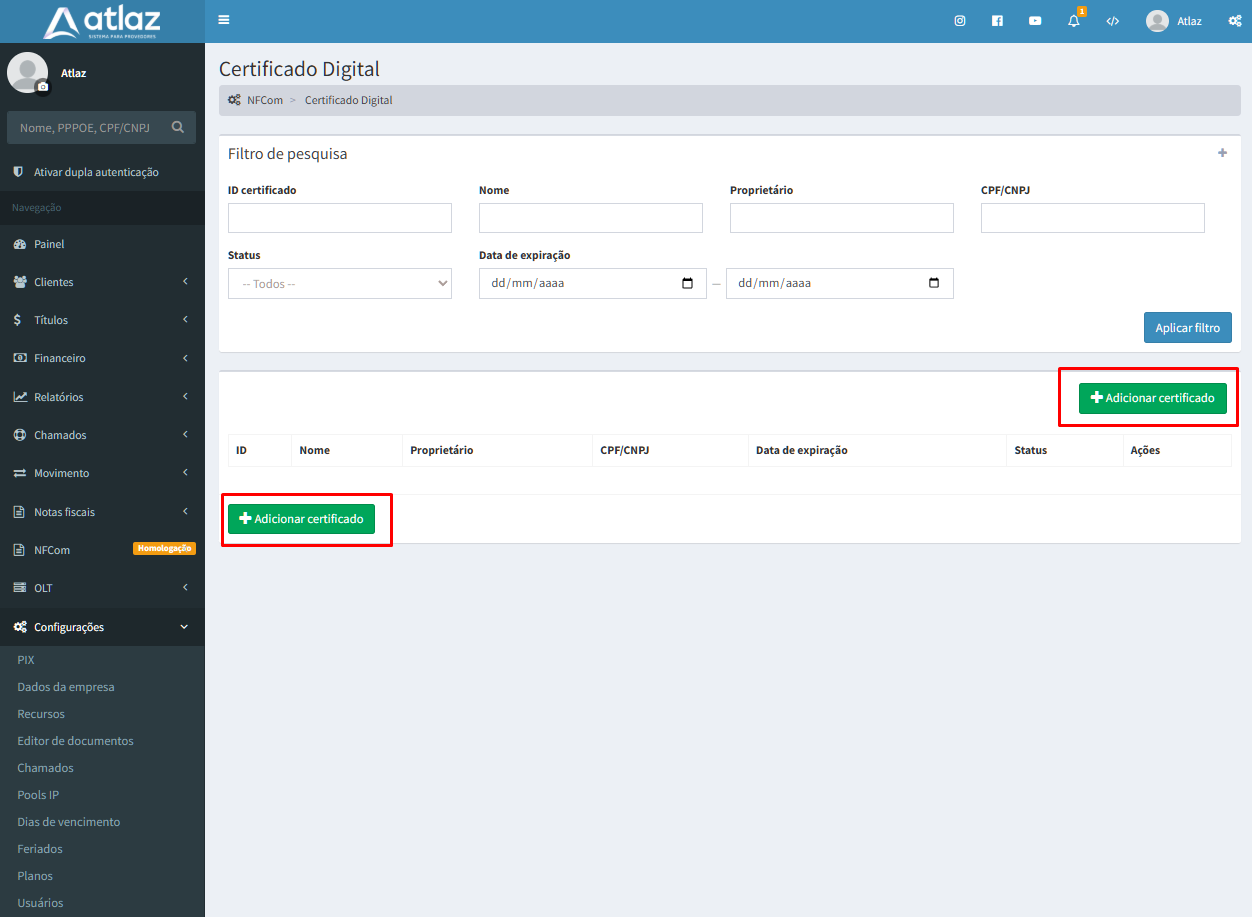Viewport: 1252px width, 917px height.
Task: Click Ativar dupla autenticação link
Action: [x=96, y=172]
